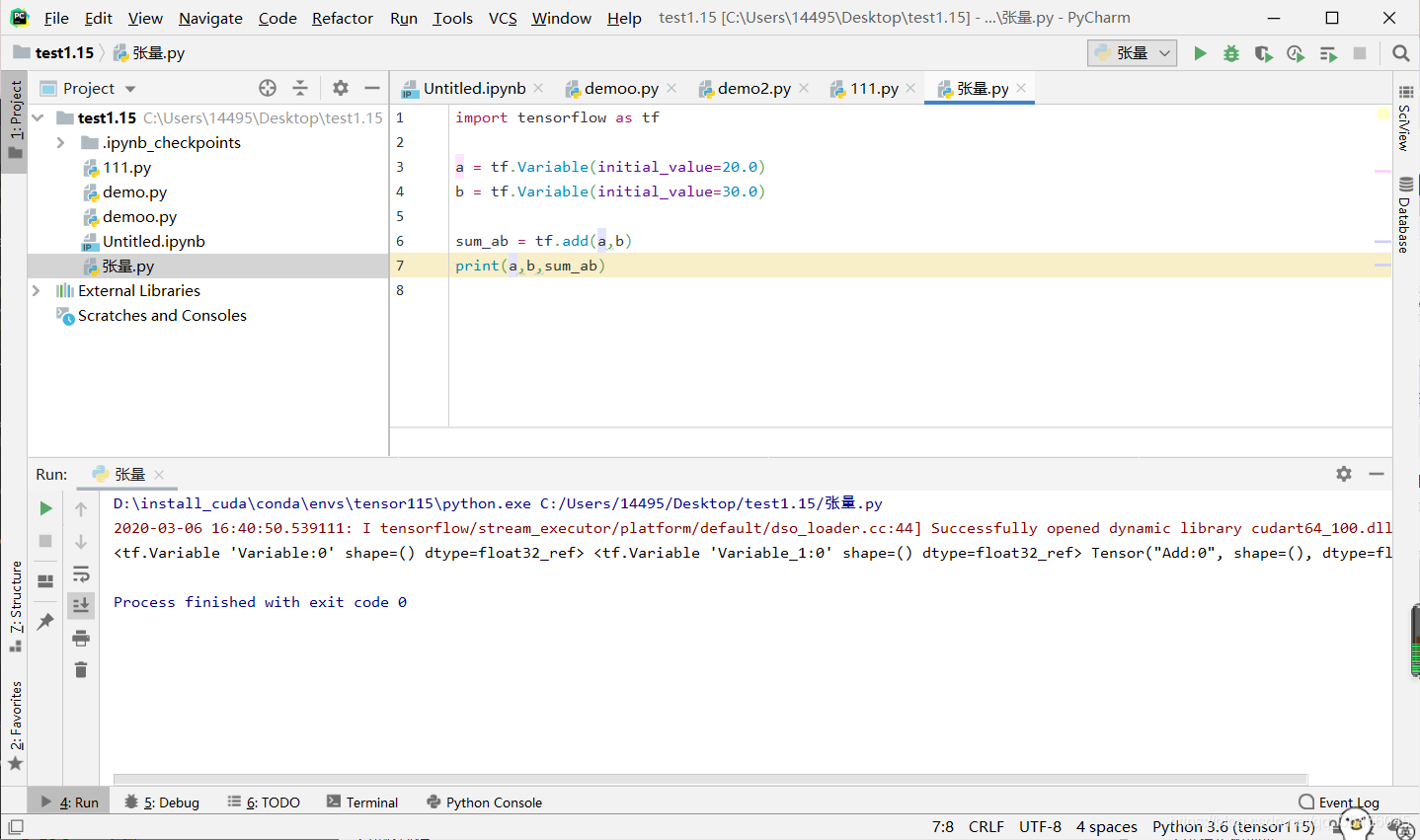Switch to 111.py editor tab
The width and height of the screenshot is (1420, 840).
tap(874, 88)
